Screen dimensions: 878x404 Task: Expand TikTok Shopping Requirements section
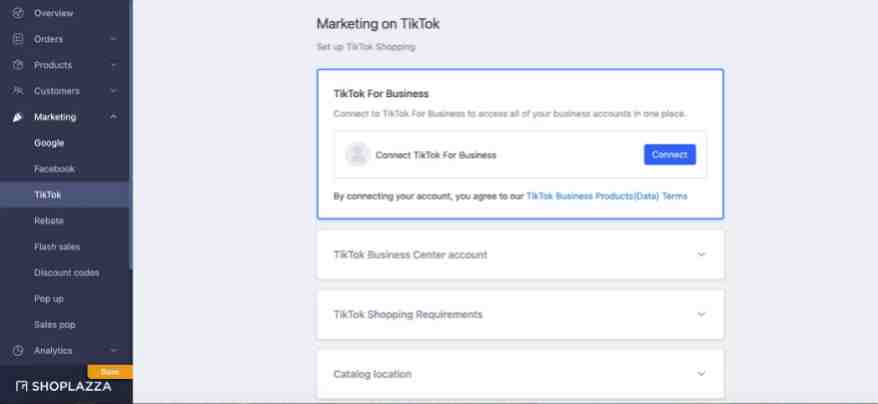point(520,314)
